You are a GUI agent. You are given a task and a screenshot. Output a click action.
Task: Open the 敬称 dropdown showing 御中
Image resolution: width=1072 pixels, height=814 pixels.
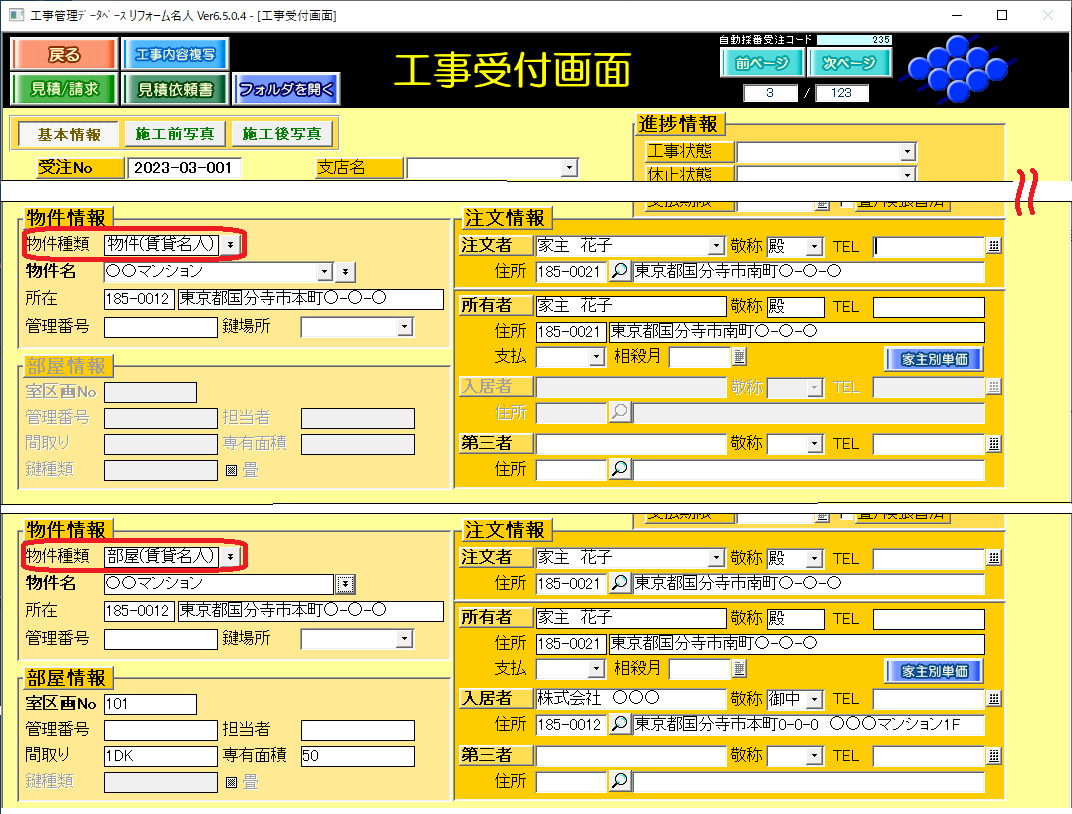[x=814, y=699]
